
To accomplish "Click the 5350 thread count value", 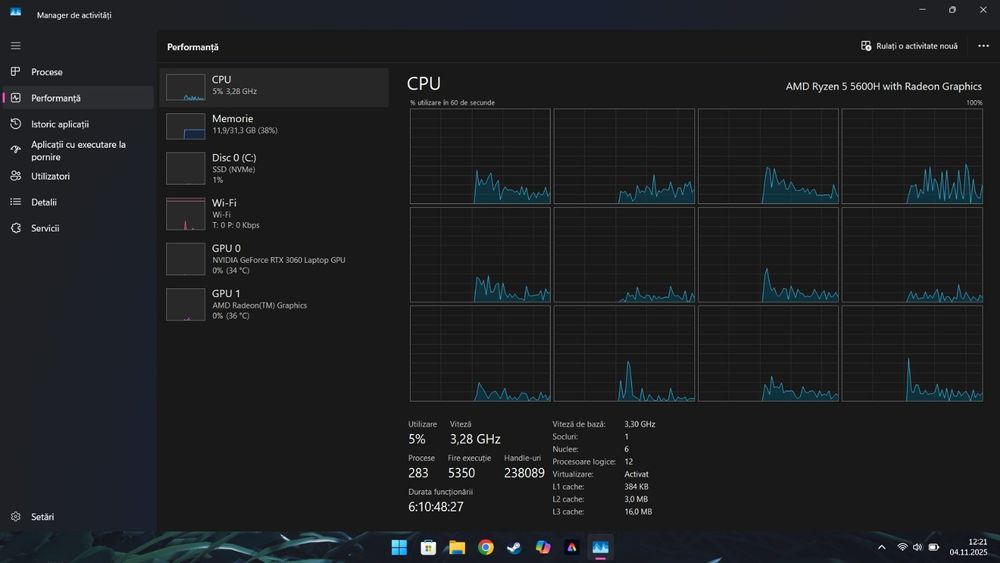I will point(461,473).
